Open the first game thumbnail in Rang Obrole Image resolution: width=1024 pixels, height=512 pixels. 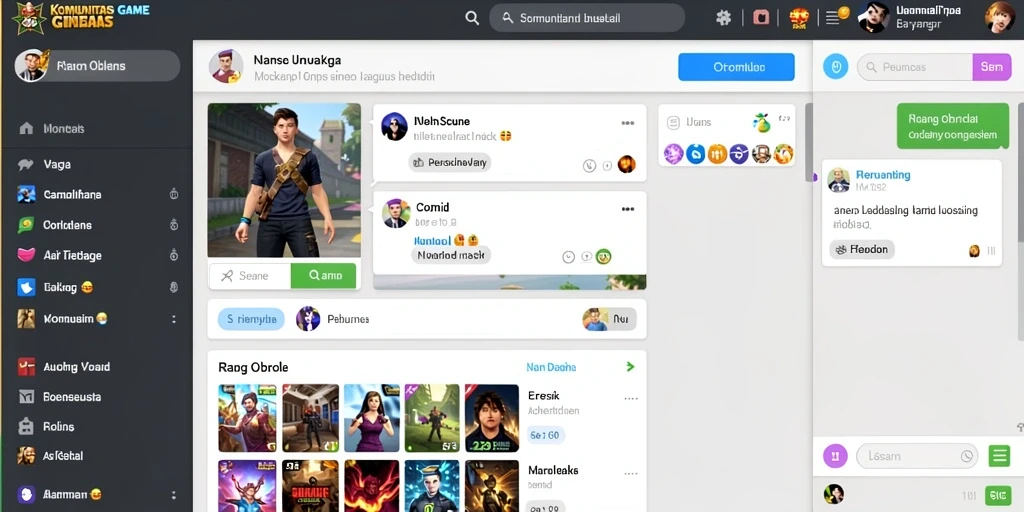pos(247,418)
